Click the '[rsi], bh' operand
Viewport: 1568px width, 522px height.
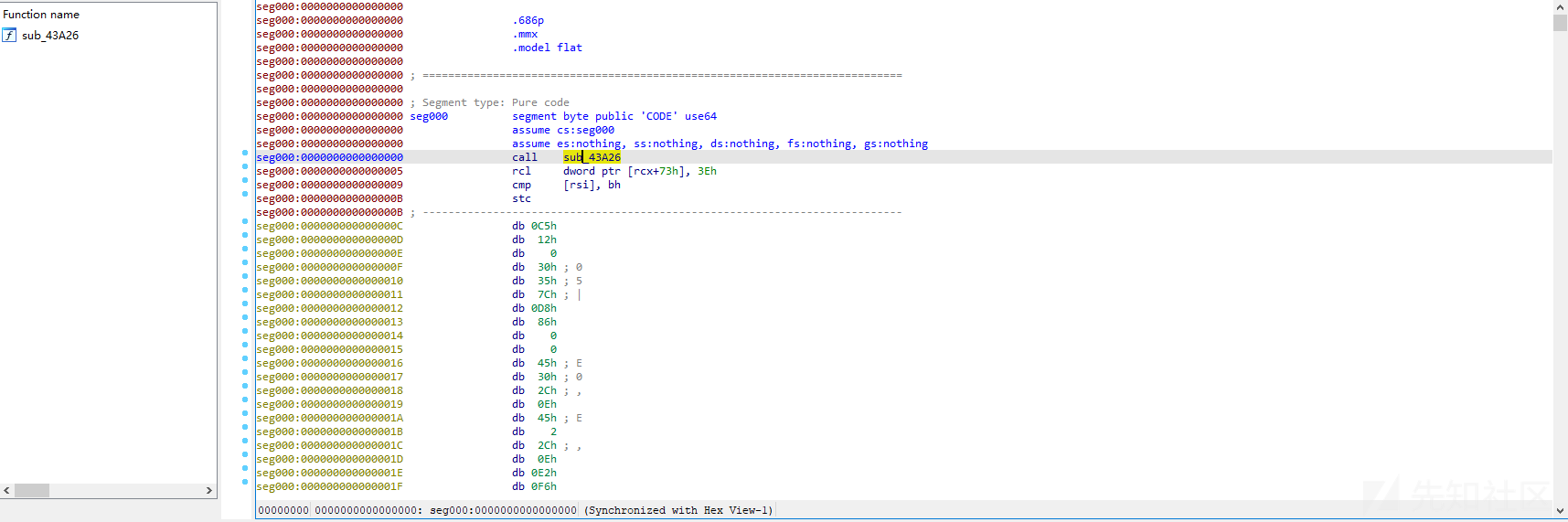tap(592, 185)
